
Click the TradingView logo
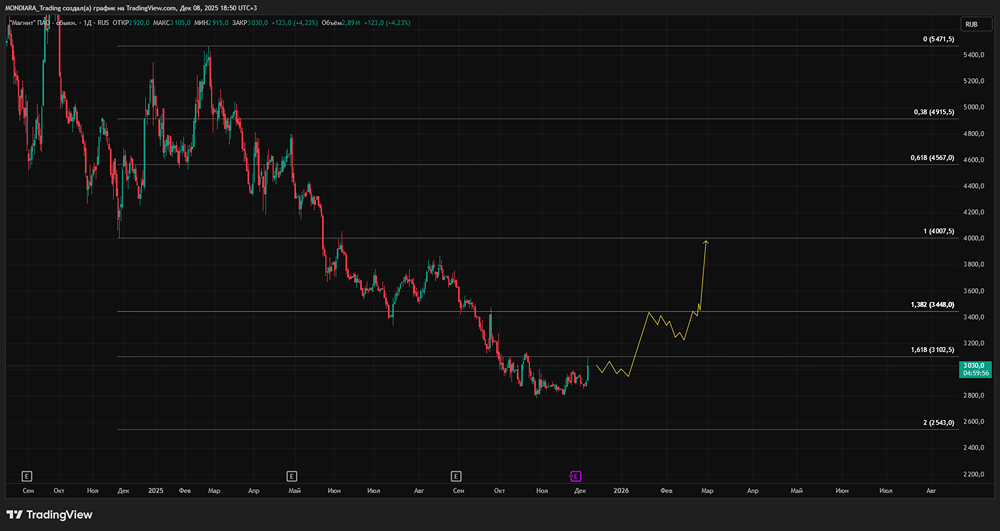point(50,515)
